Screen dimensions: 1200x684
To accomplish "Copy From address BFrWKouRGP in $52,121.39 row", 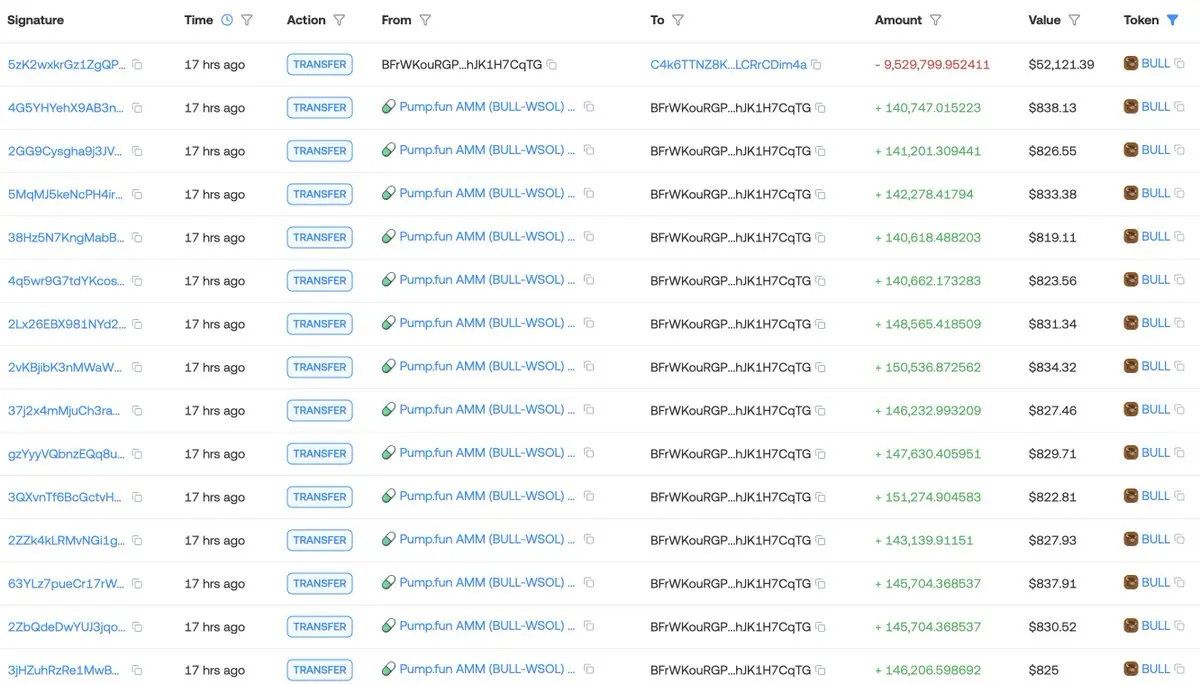I will click(x=552, y=65).
